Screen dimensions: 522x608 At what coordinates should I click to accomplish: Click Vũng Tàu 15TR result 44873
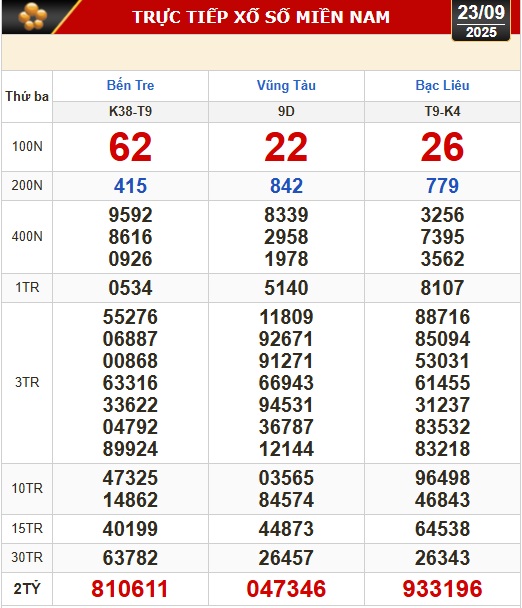point(286,529)
